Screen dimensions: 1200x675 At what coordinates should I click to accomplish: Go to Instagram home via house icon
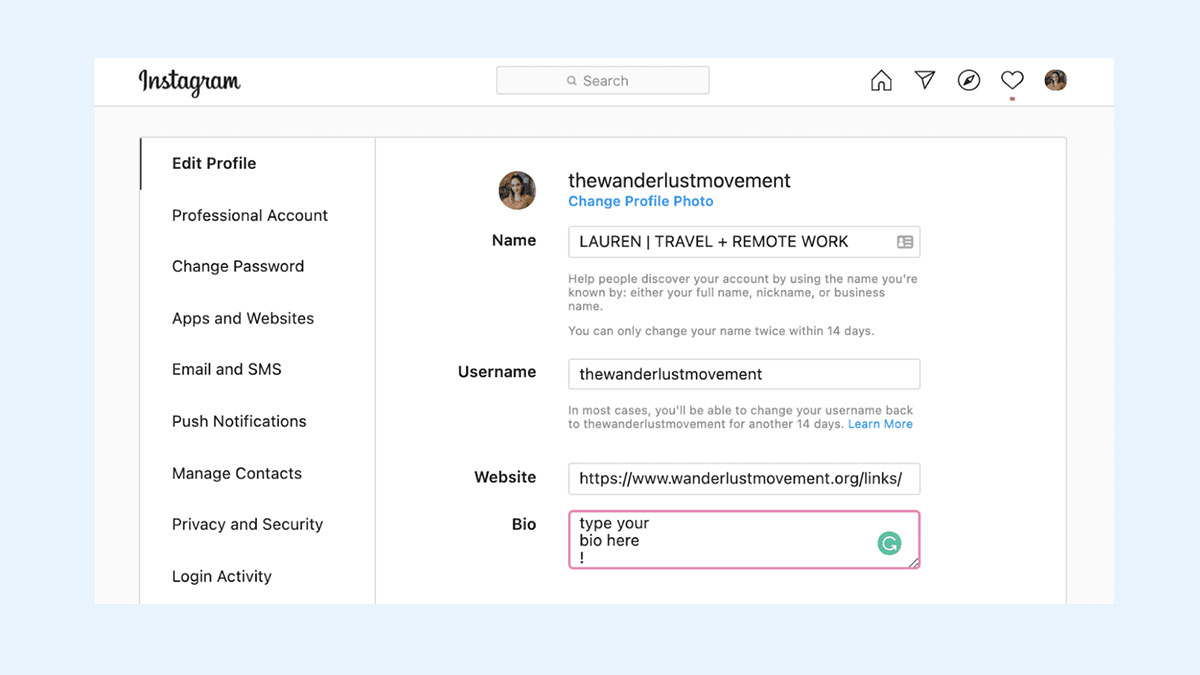tap(881, 81)
